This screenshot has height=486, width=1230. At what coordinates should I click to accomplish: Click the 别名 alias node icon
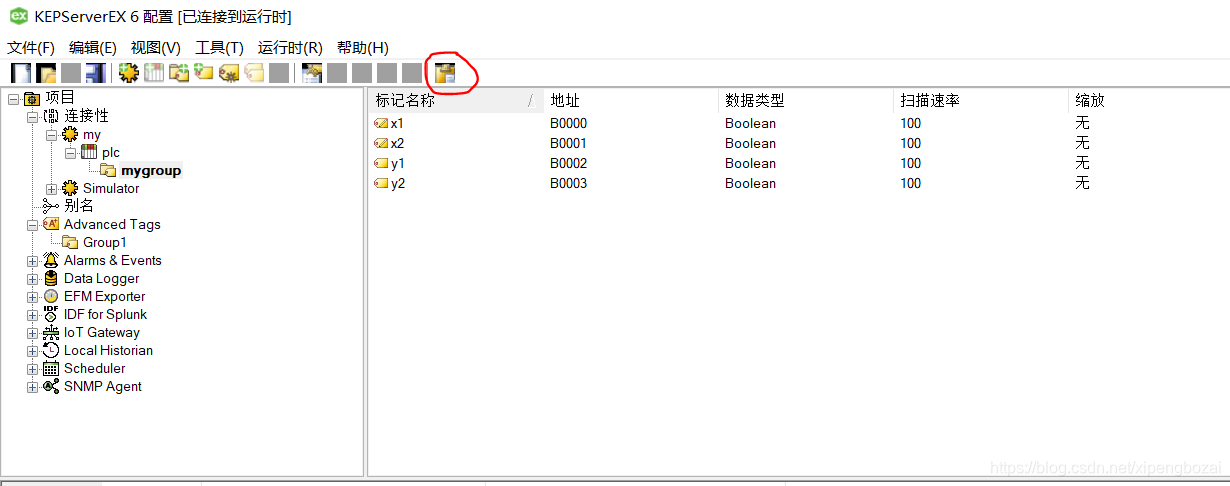coord(51,206)
